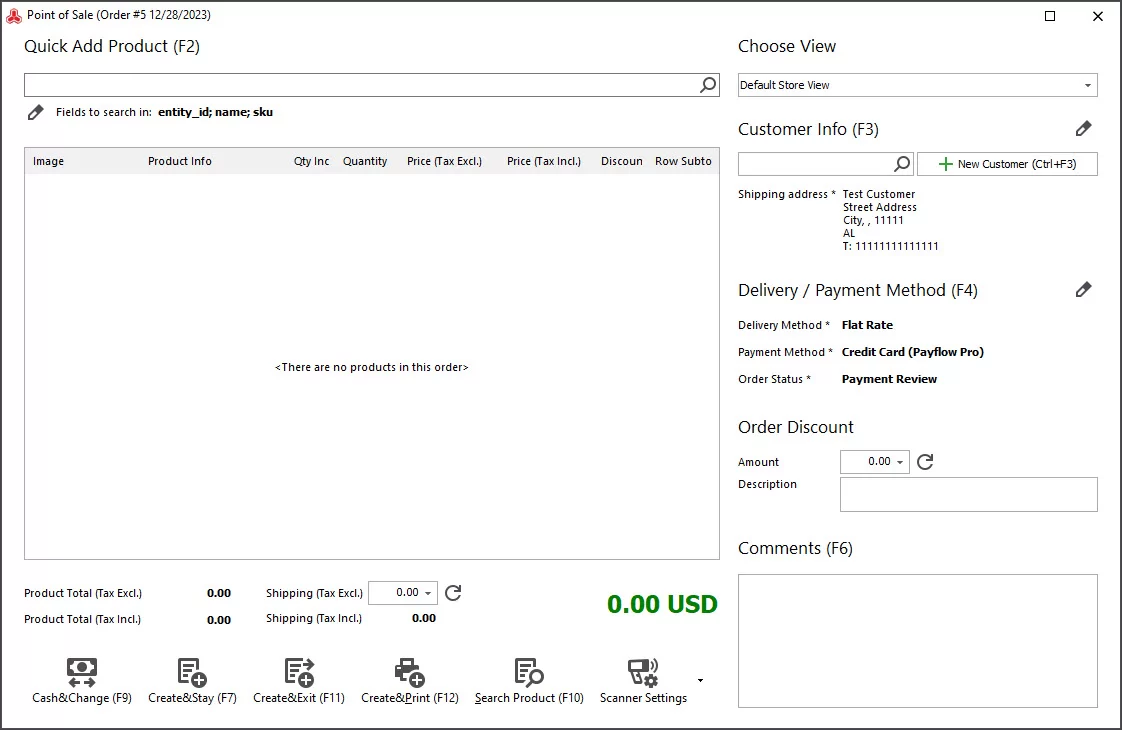Click the Product Info column header
The width and height of the screenshot is (1122, 730).
pos(180,161)
